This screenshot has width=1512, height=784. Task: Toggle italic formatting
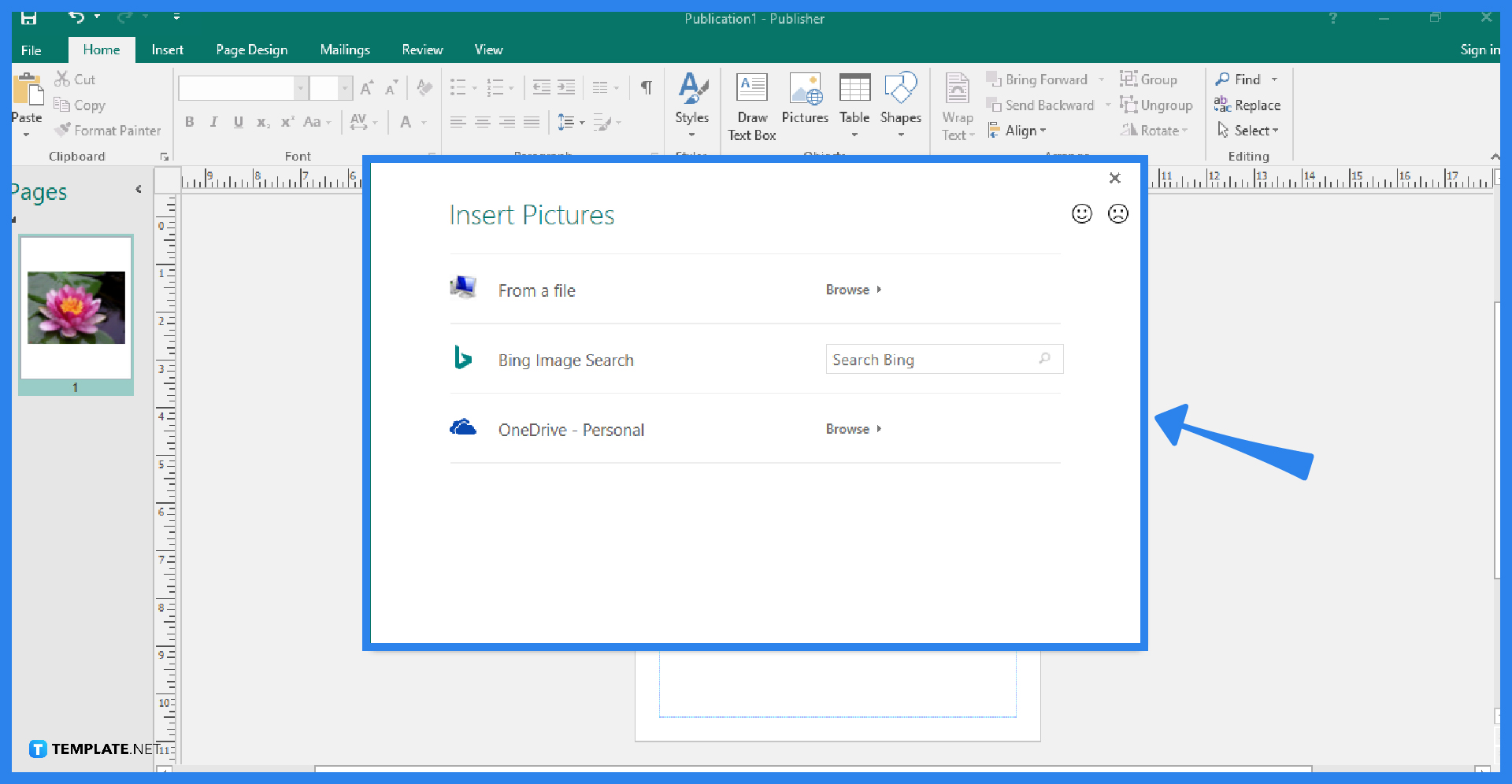(213, 122)
